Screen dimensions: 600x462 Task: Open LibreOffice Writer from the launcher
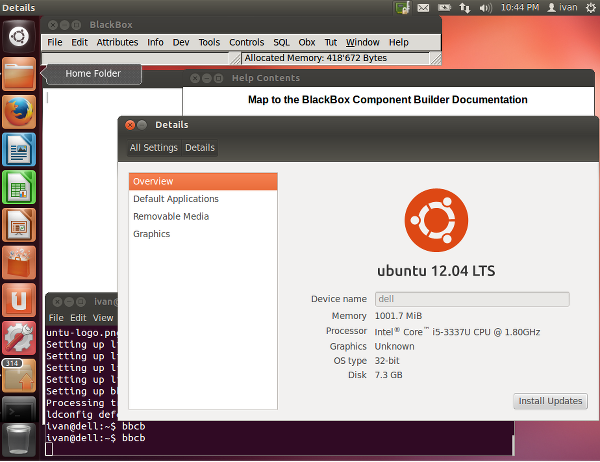[18, 150]
